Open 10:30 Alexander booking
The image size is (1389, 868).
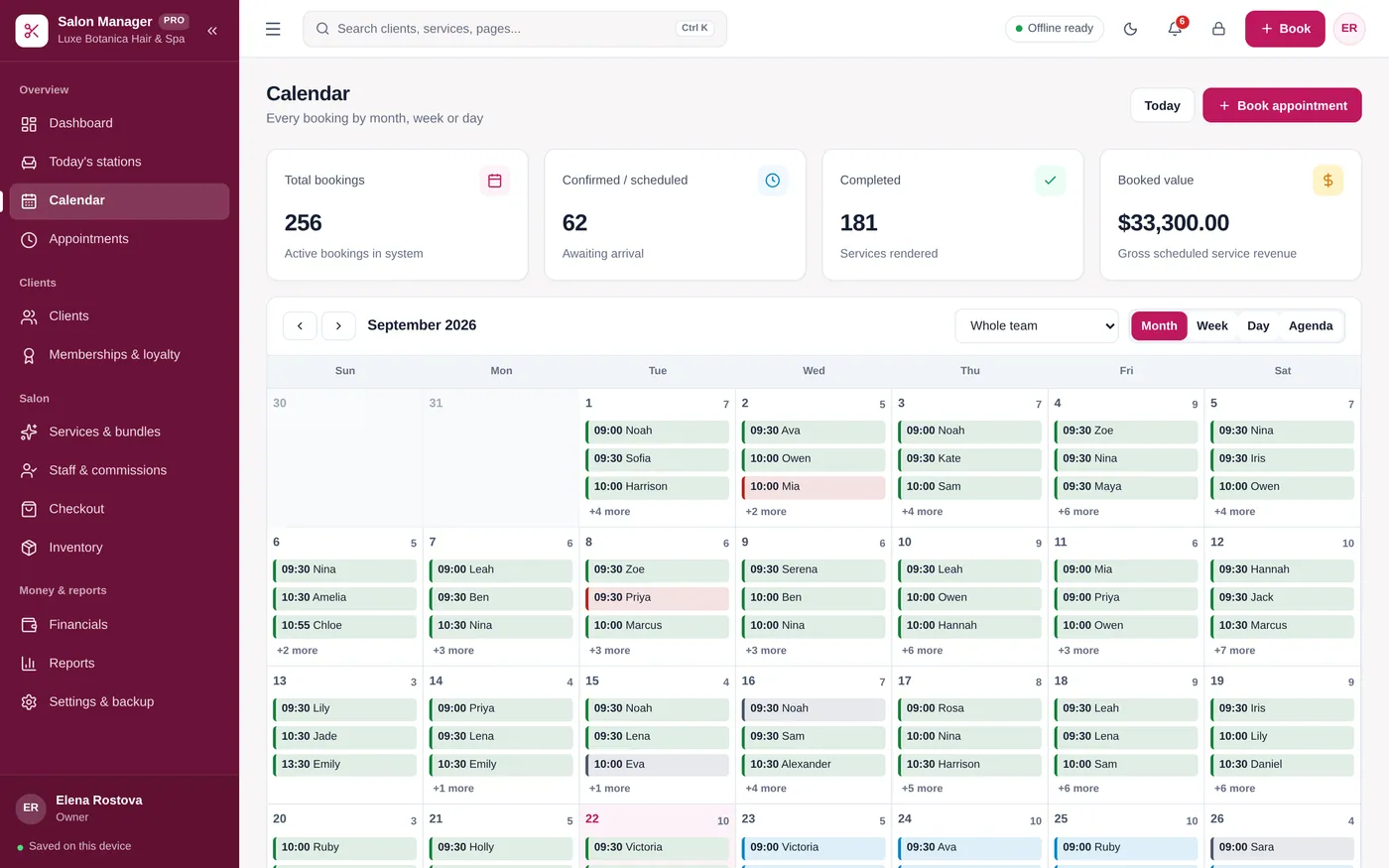(814, 764)
